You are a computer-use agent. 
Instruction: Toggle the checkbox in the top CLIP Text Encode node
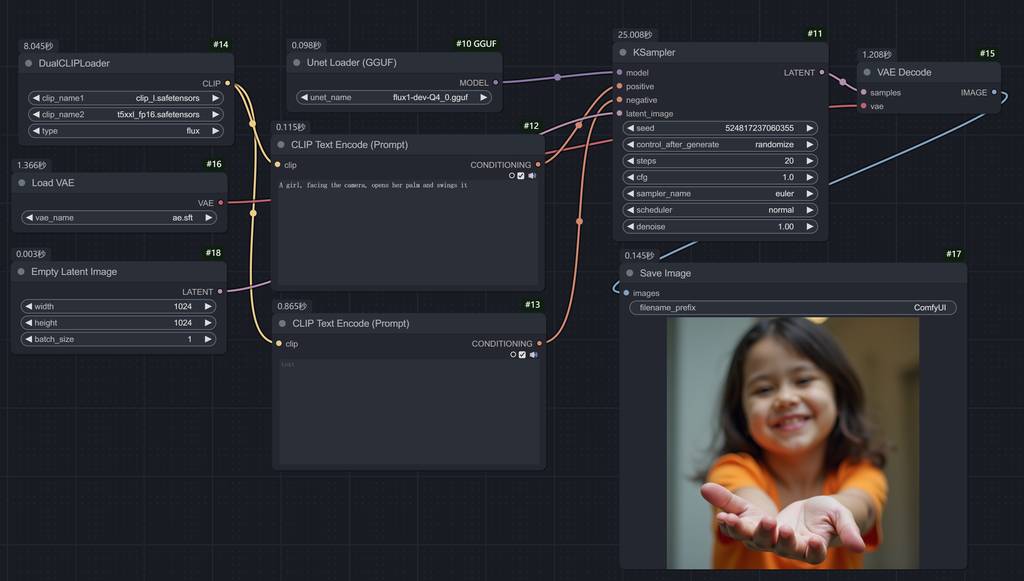coord(521,175)
